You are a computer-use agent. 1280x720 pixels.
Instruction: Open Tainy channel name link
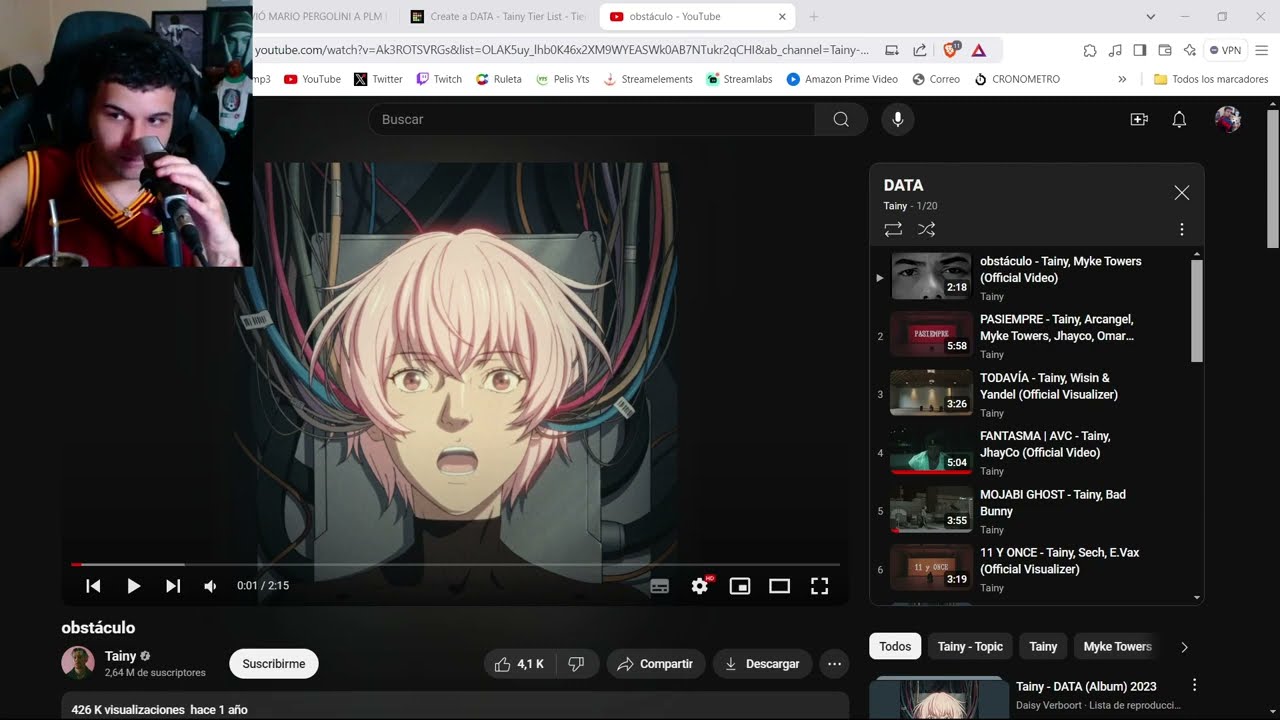click(120, 656)
